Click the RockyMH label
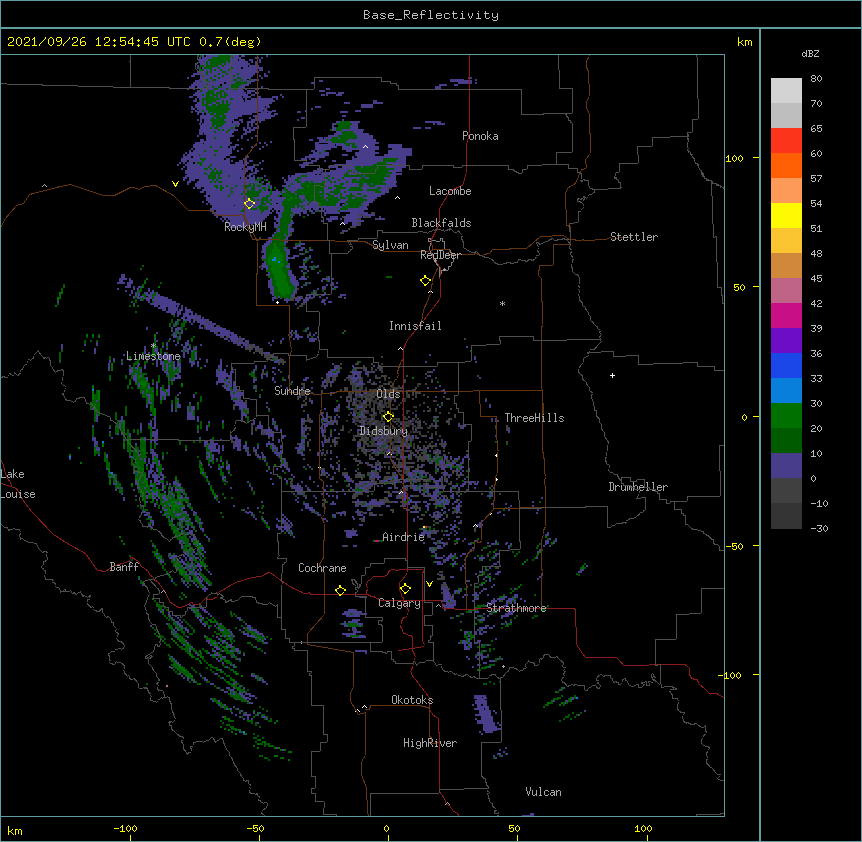Image resolution: width=862 pixels, height=842 pixels. pos(245,227)
